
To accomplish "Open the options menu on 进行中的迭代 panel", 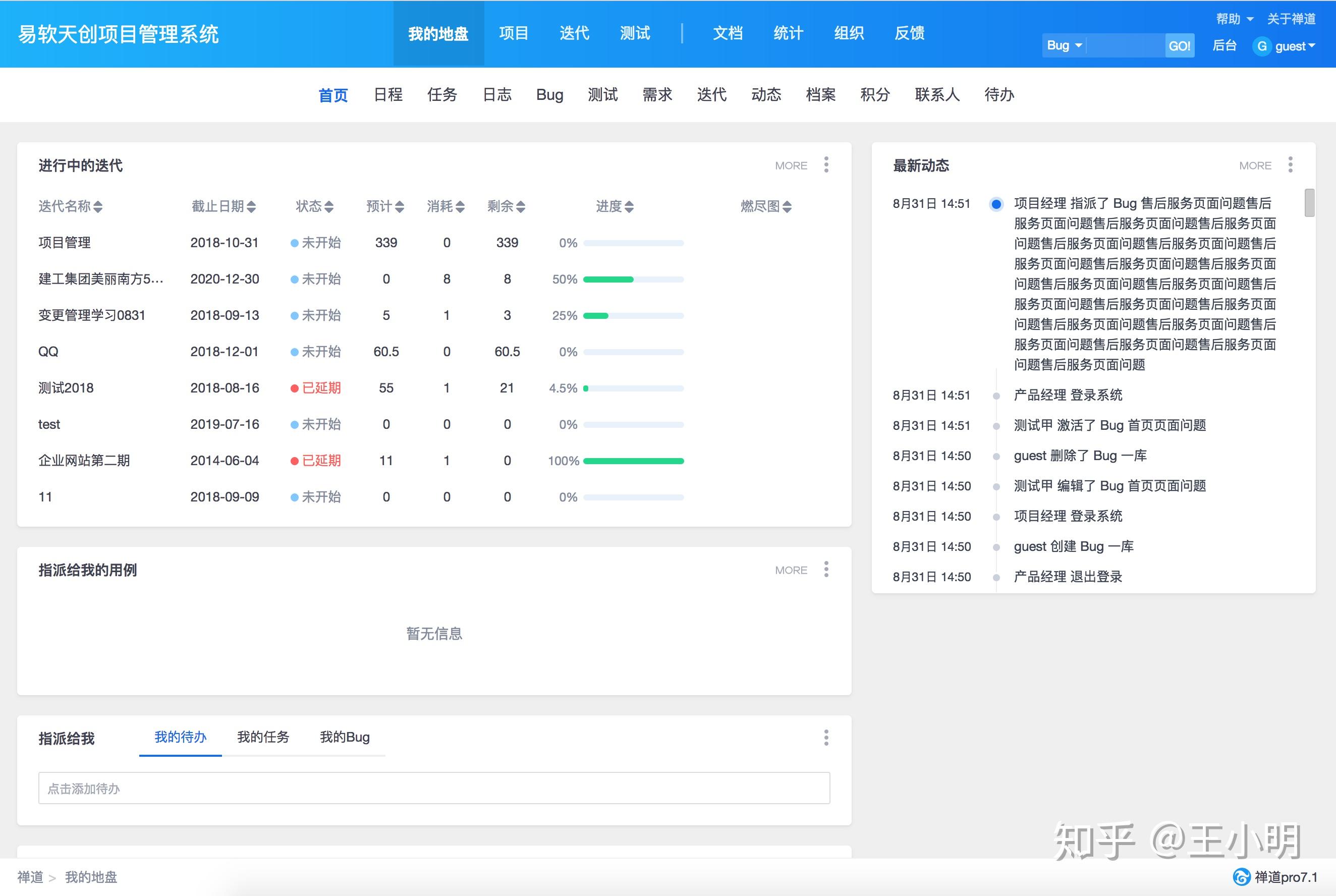I will point(826,165).
